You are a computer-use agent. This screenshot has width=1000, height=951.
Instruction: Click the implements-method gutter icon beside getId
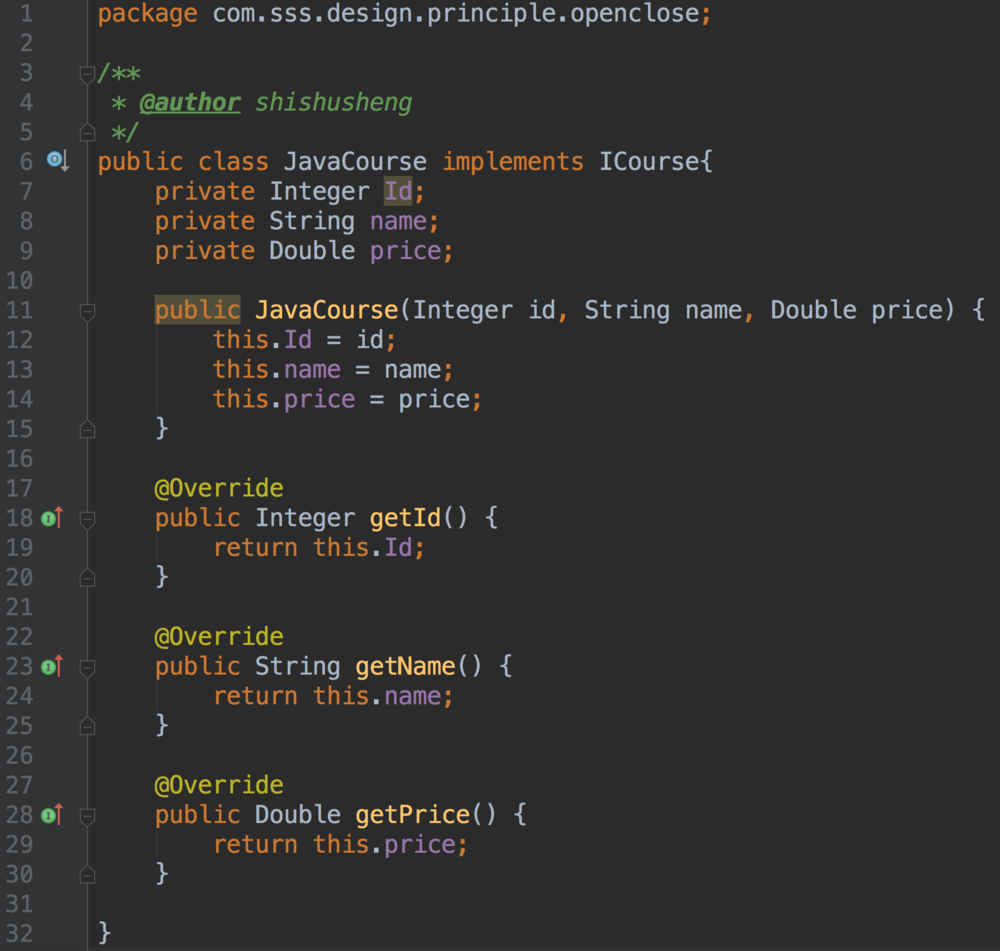tap(52, 518)
